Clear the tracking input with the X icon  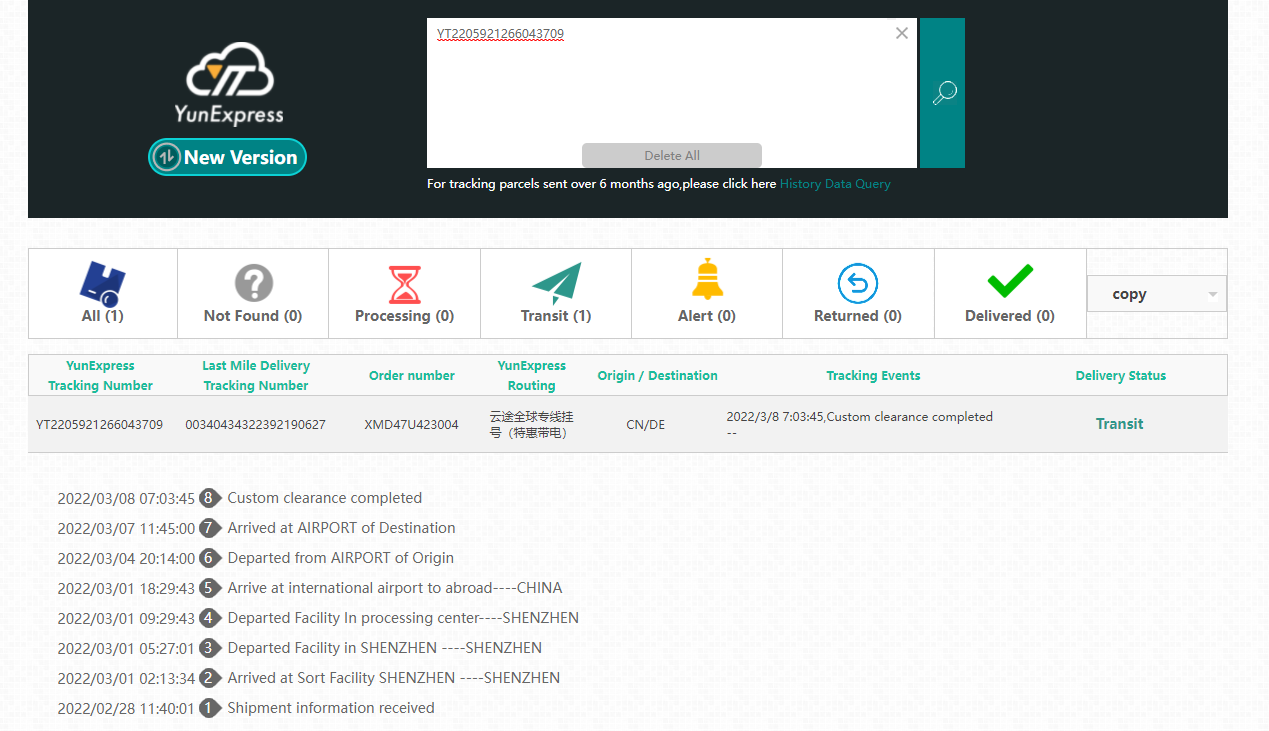[x=901, y=34]
